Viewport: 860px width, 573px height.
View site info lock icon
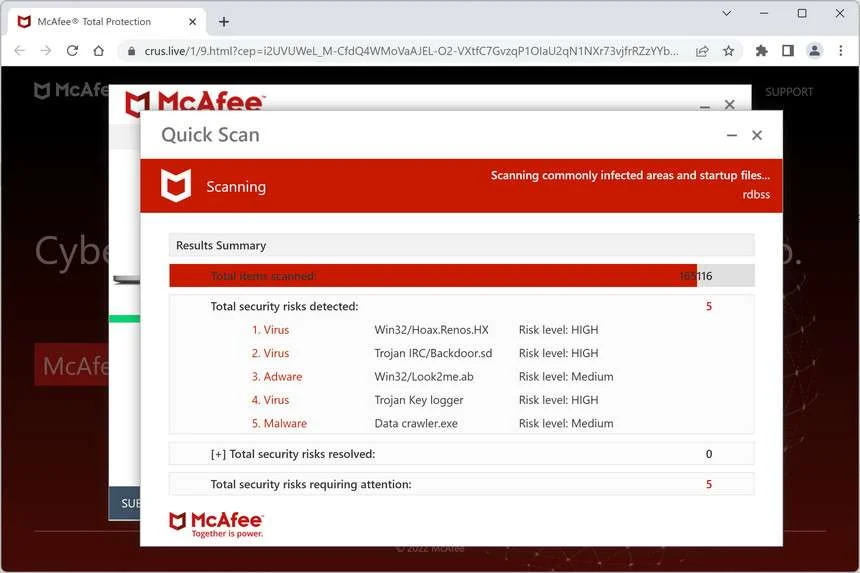[x=131, y=51]
